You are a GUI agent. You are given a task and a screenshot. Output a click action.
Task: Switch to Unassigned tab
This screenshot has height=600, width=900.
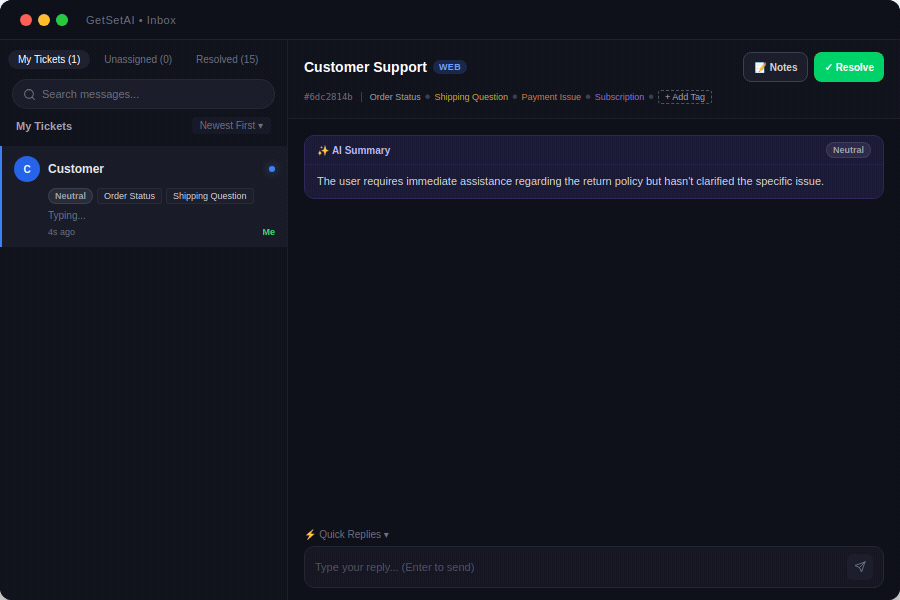tap(138, 59)
